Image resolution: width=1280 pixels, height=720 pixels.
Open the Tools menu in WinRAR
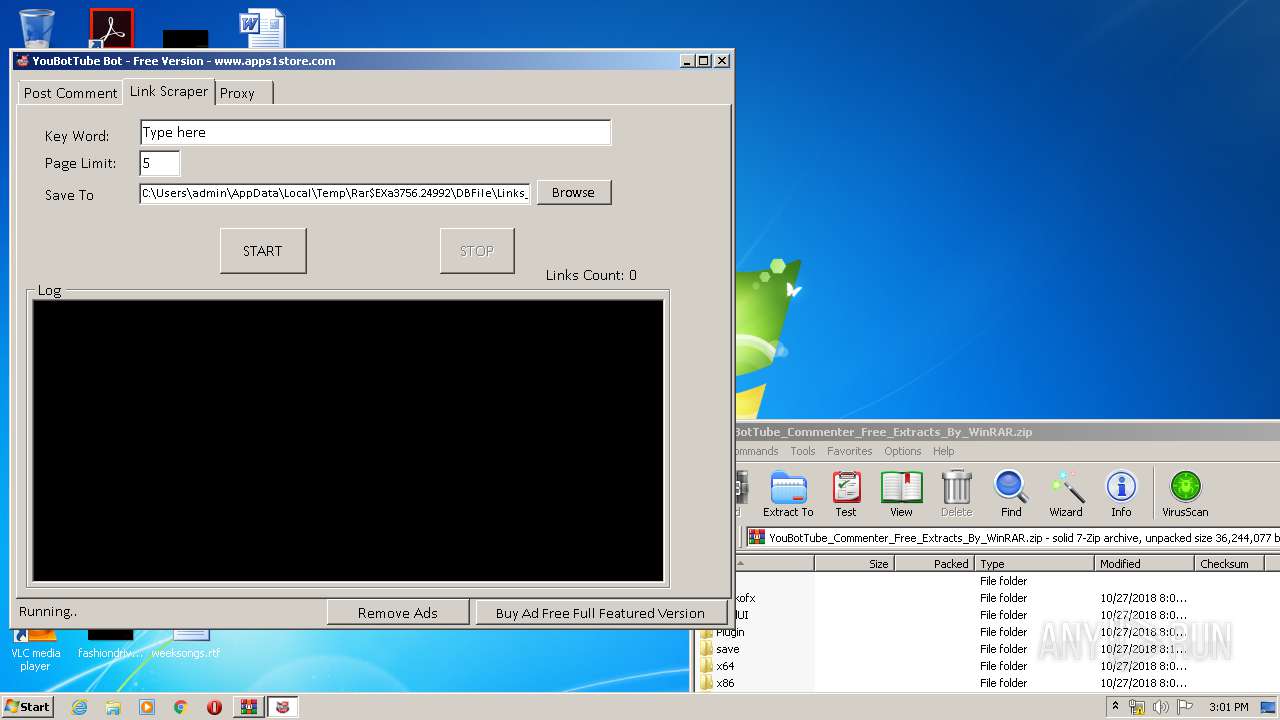coord(802,451)
